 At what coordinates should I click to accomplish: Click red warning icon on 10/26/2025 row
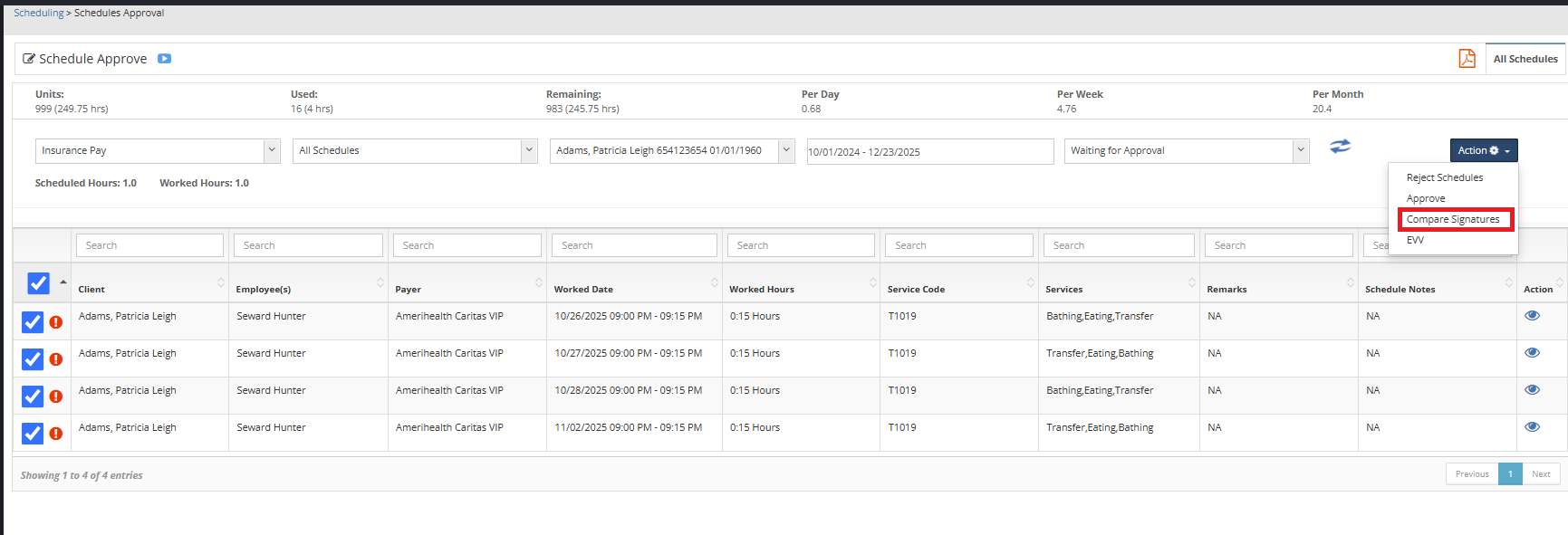click(x=56, y=322)
